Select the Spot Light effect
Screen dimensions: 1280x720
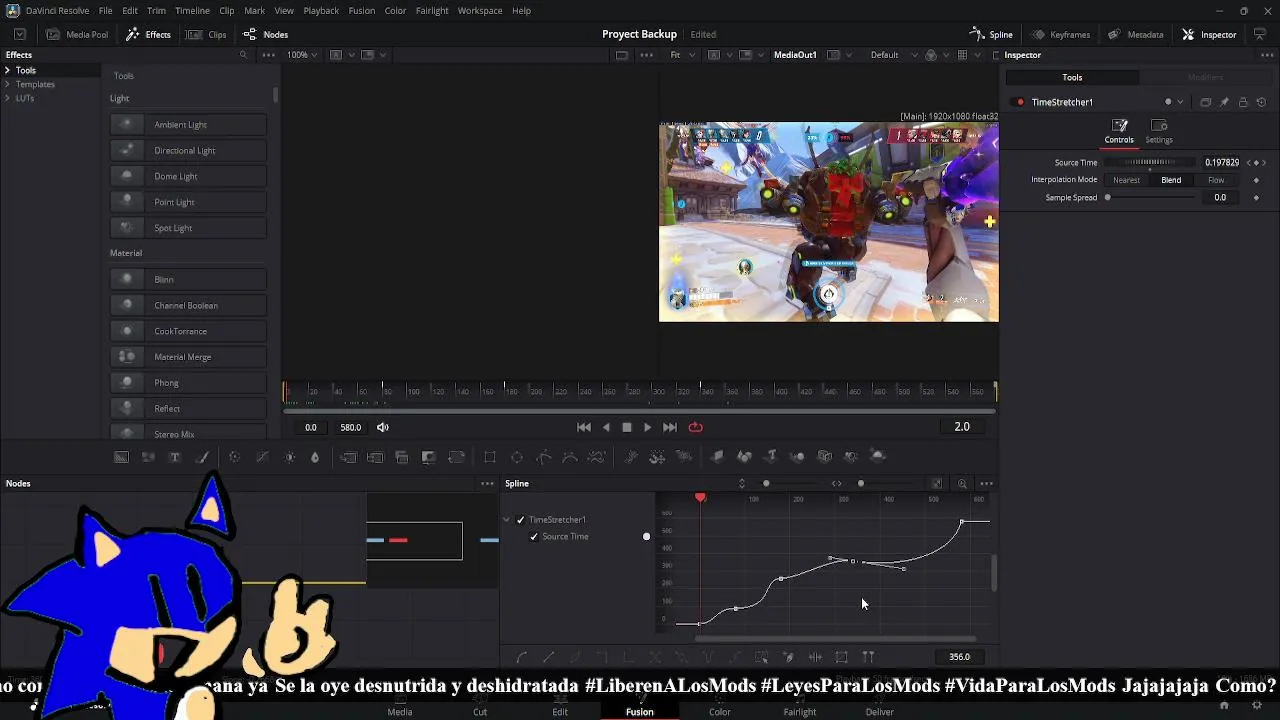(x=188, y=228)
